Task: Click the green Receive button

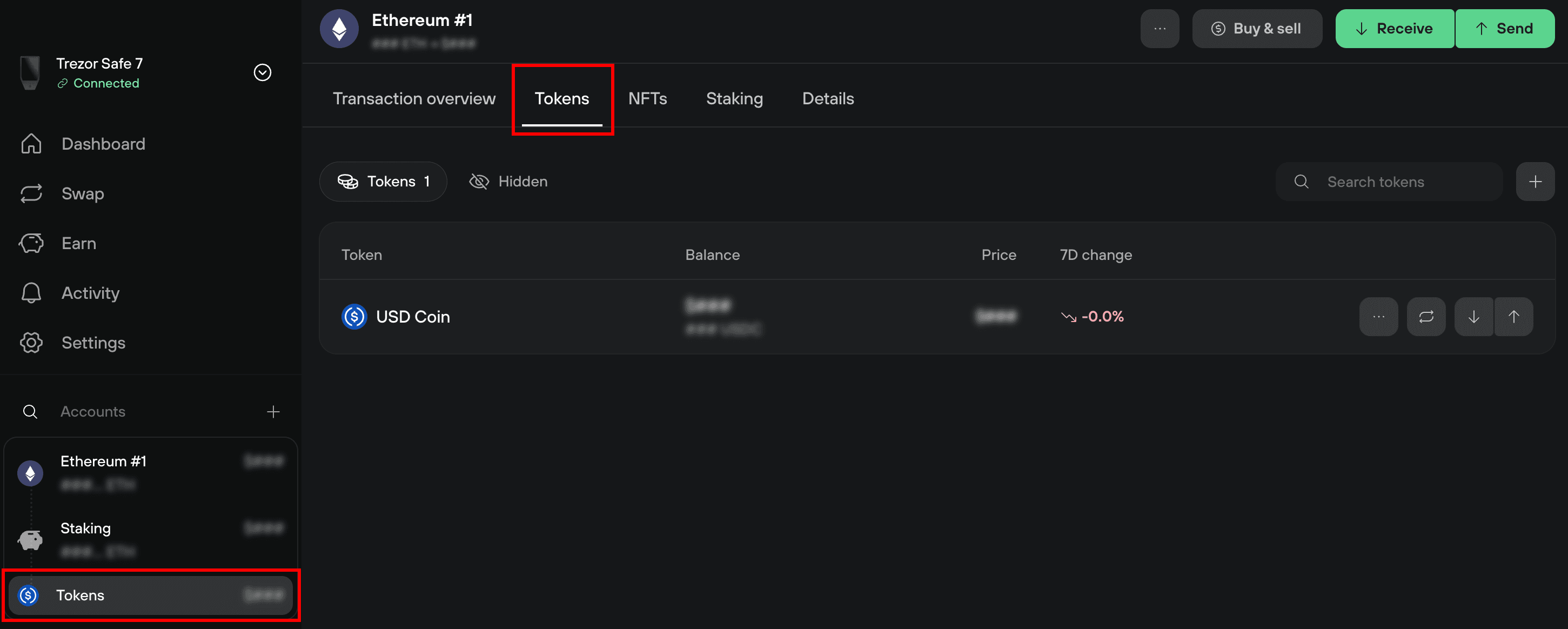Action: tap(1395, 28)
